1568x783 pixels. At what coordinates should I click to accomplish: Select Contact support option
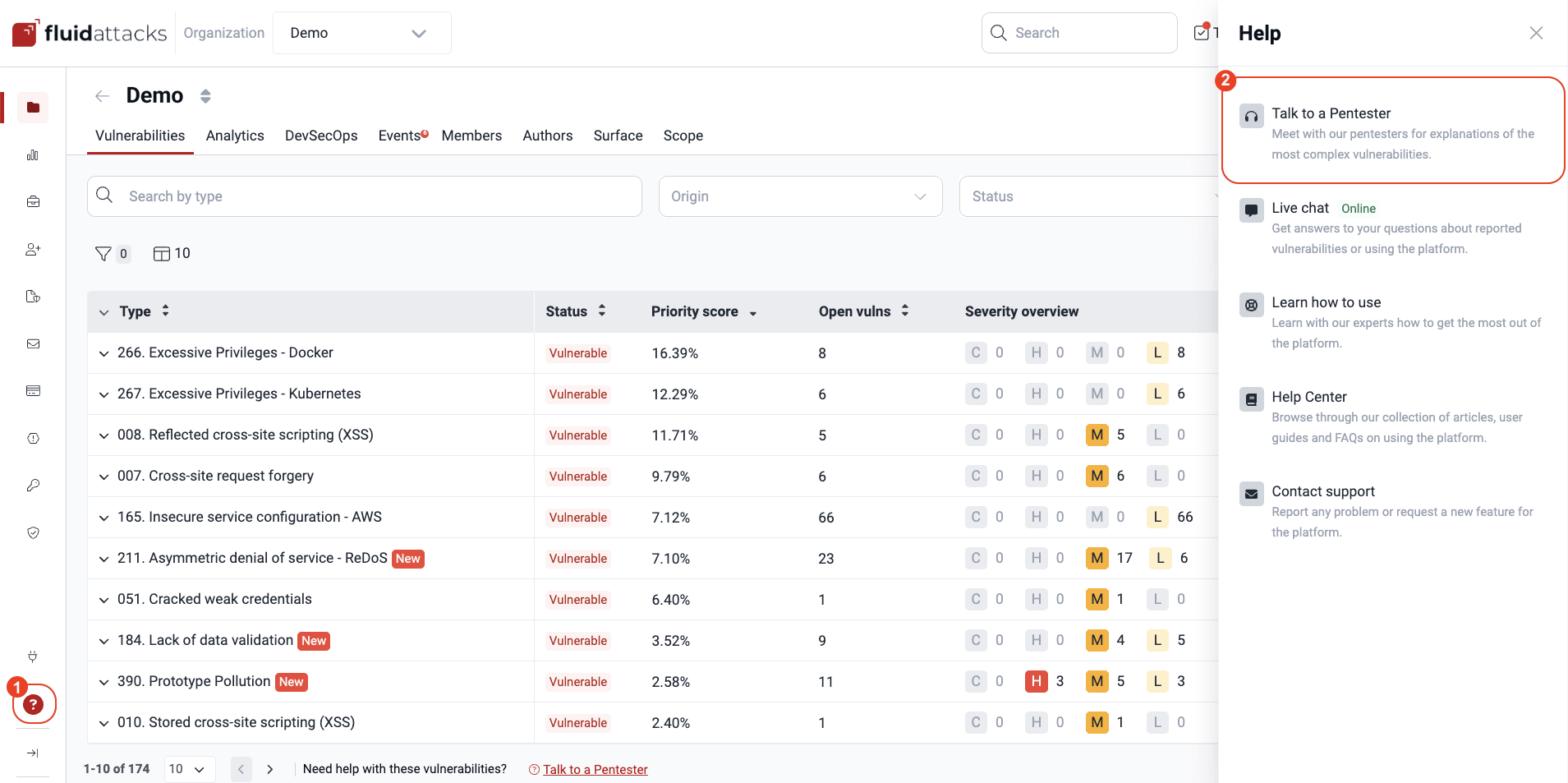1393,511
